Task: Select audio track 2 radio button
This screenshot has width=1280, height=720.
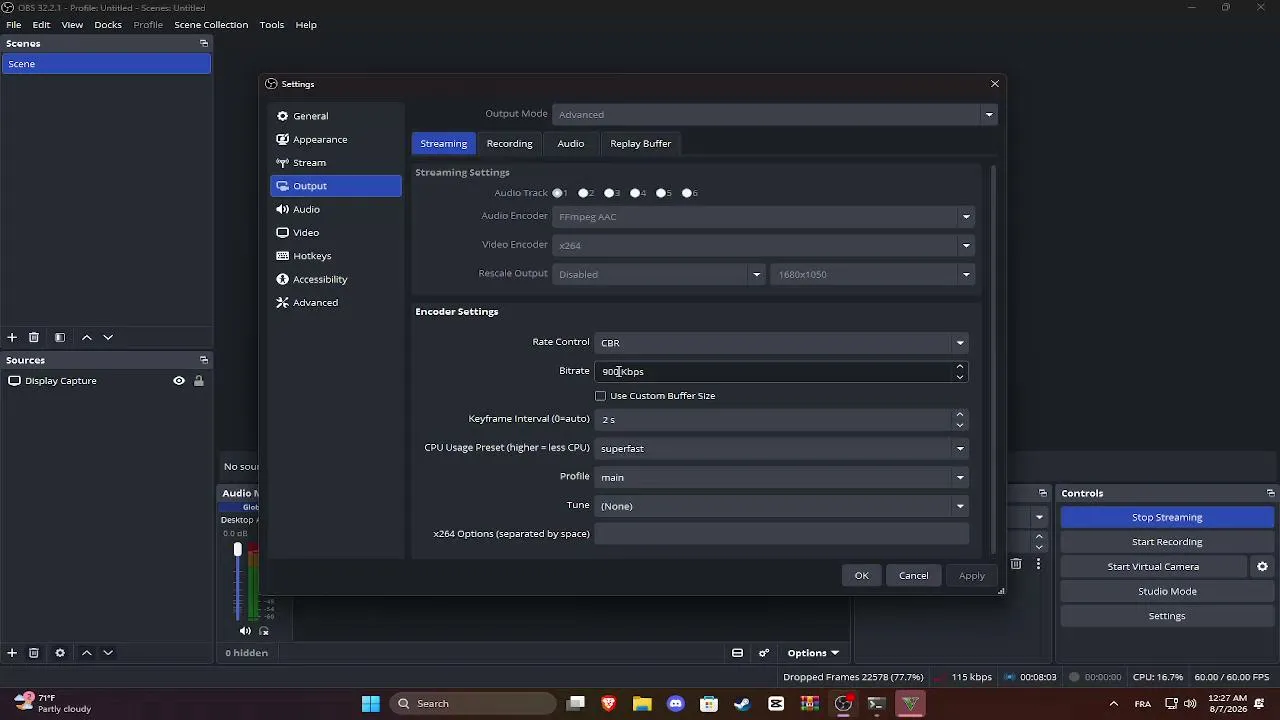Action: click(x=584, y=193)
